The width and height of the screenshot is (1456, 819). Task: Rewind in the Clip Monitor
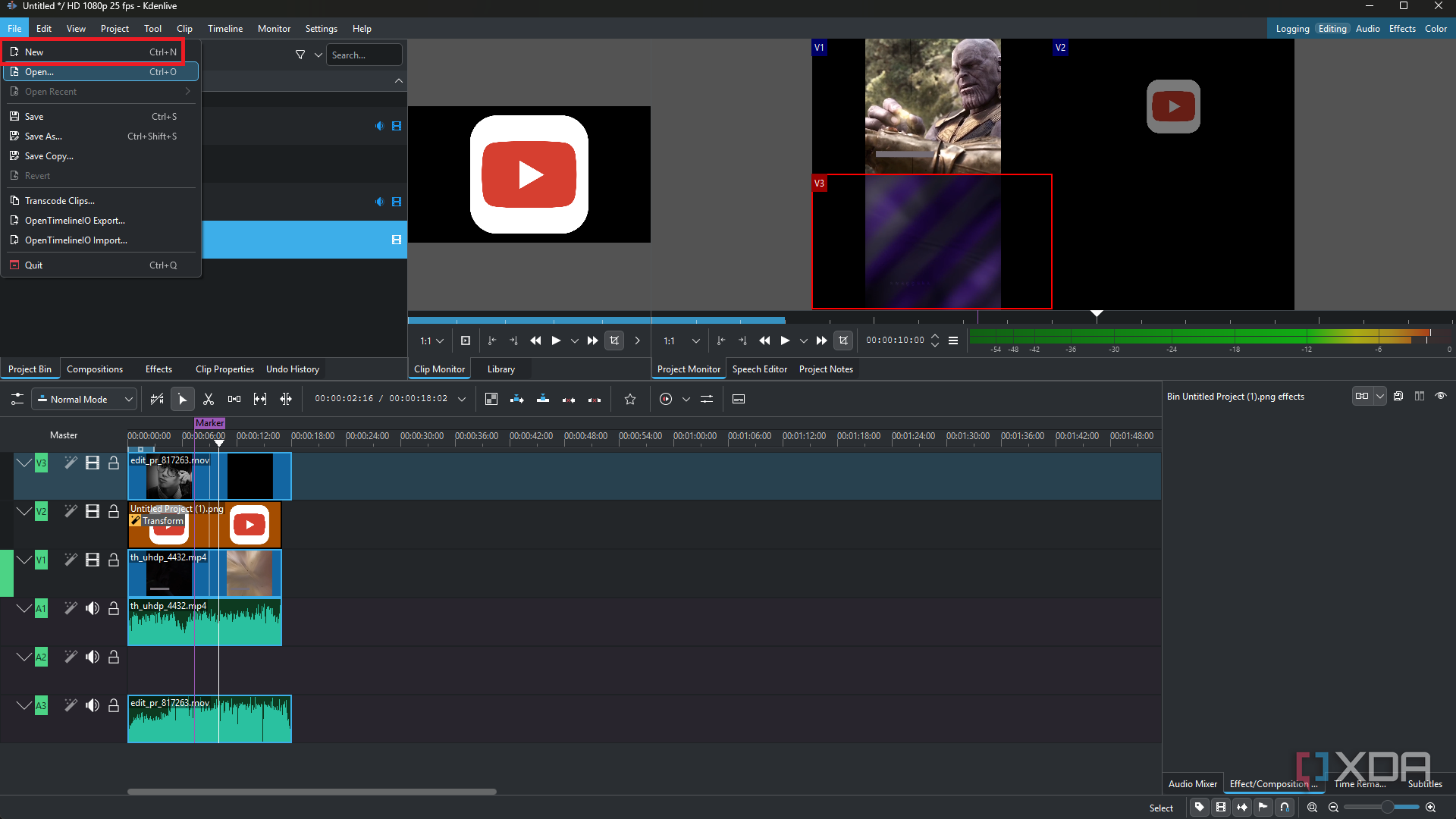535,341
